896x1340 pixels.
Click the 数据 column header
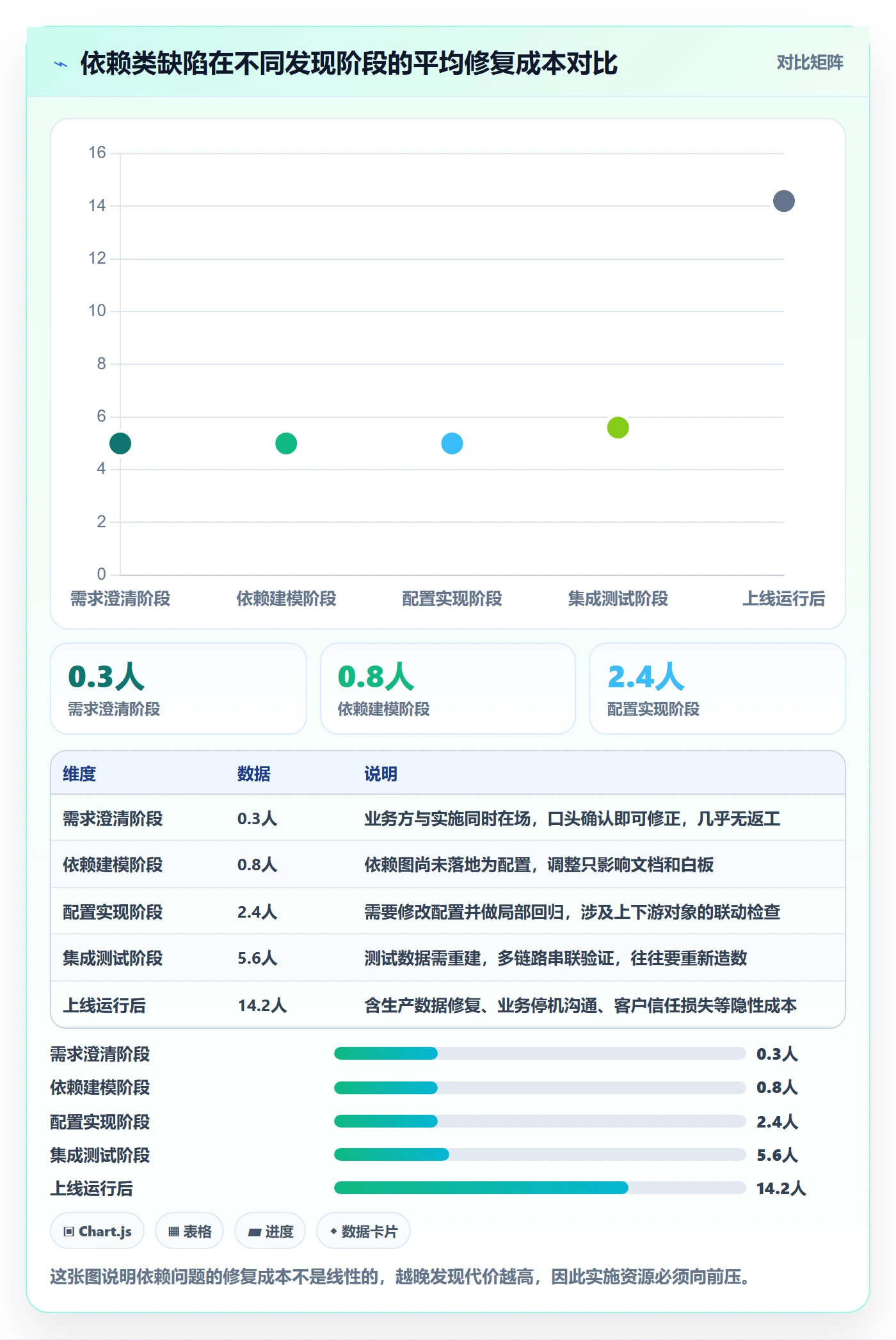(x=254, y=774)
